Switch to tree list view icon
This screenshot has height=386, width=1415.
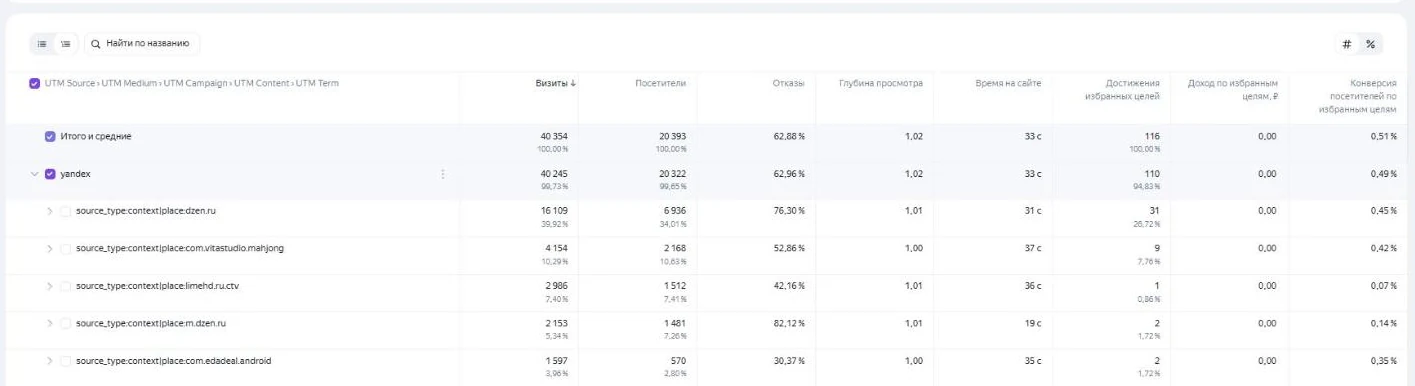click(65, 44)
